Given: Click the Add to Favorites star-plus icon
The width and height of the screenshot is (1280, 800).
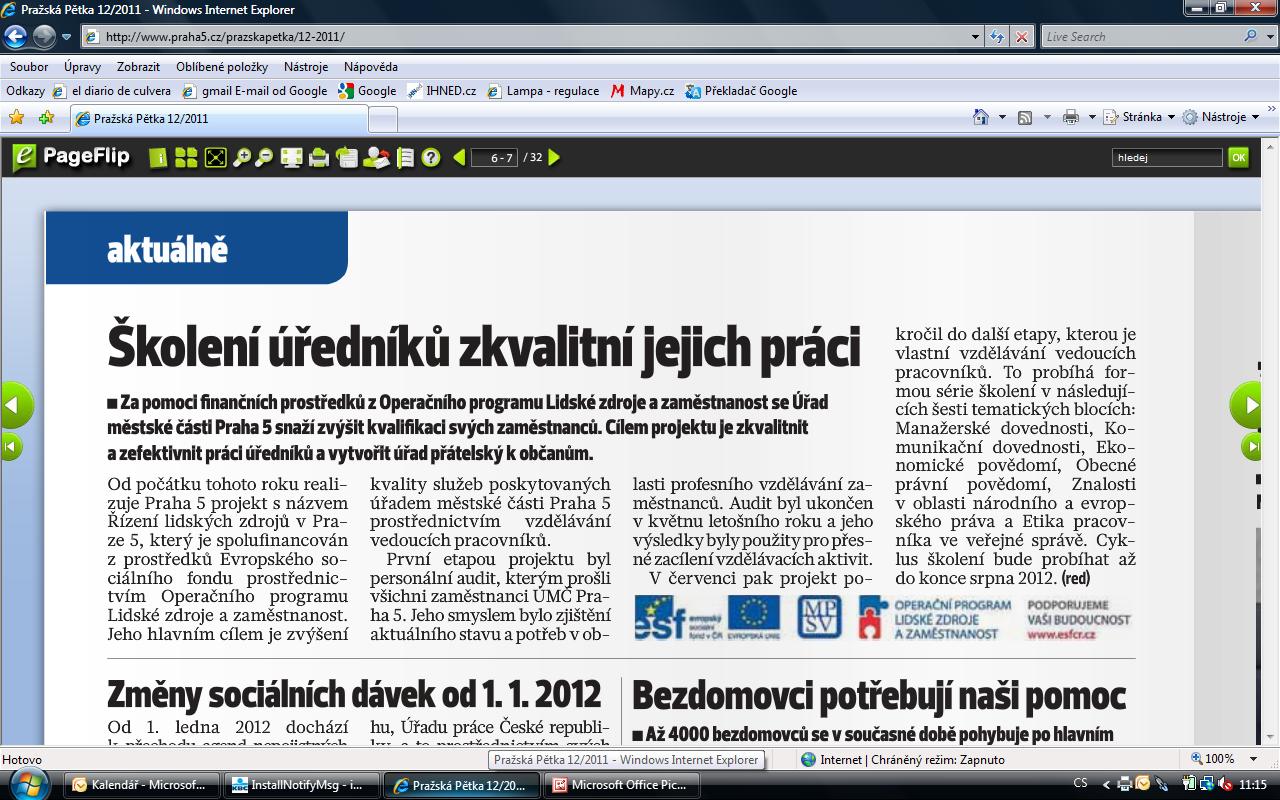Looking at the screenshot, I should tap(46, 118).
